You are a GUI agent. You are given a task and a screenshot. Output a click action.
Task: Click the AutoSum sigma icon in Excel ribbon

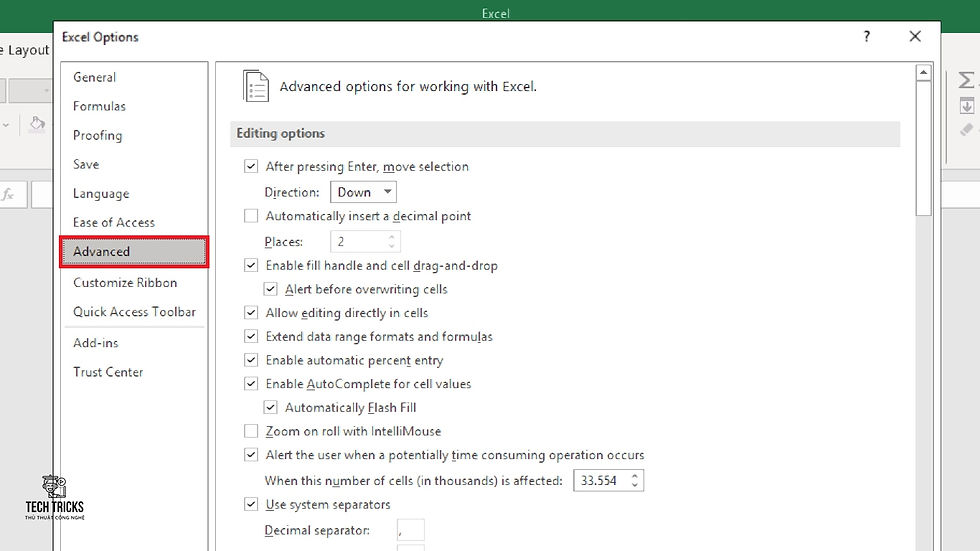click(x=966, y=80)
